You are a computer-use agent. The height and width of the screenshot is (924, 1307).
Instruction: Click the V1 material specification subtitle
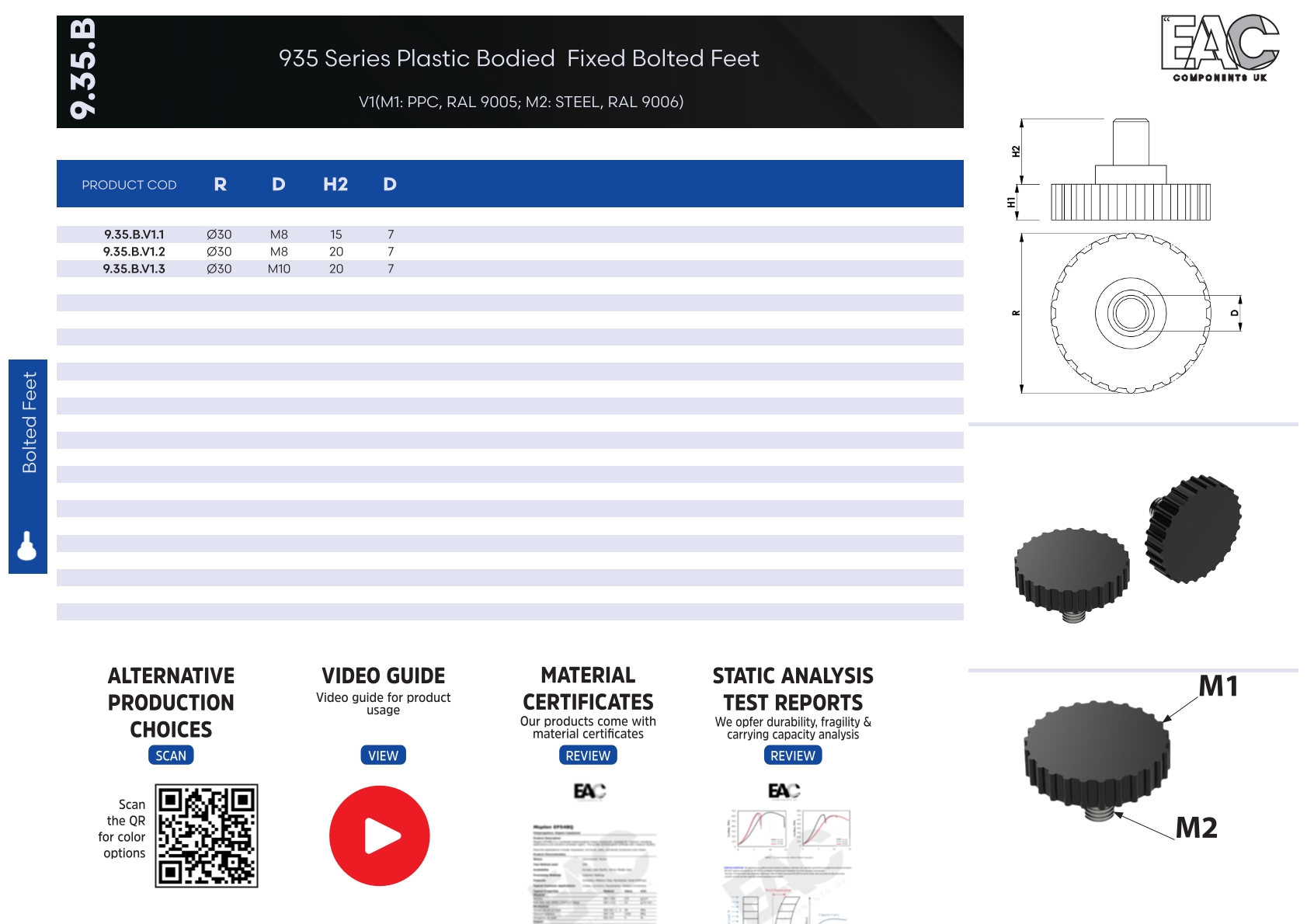[x=521, y=102]
